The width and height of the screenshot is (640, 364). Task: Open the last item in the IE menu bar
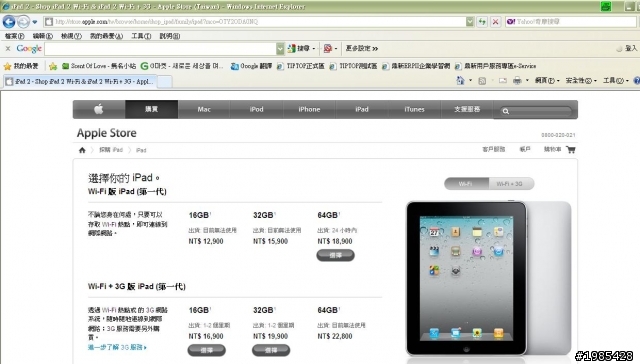[170, 36]
